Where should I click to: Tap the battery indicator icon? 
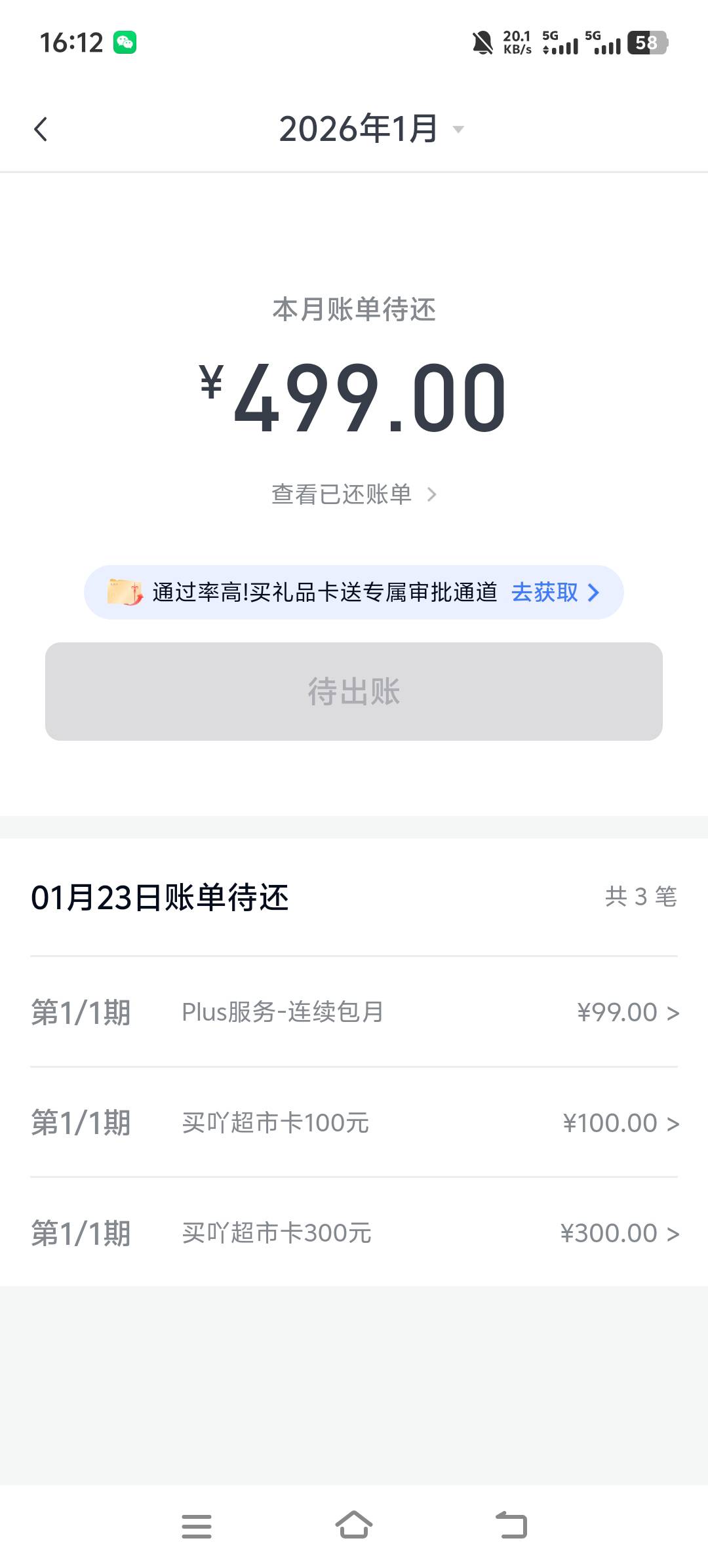tap(646, 43)
